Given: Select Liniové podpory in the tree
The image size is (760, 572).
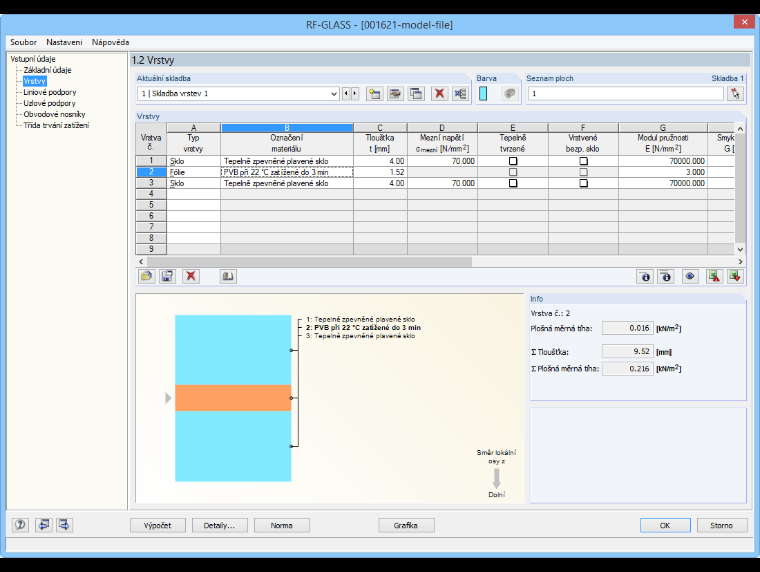Looking at the screenshot, I should [x=50, y=92].
